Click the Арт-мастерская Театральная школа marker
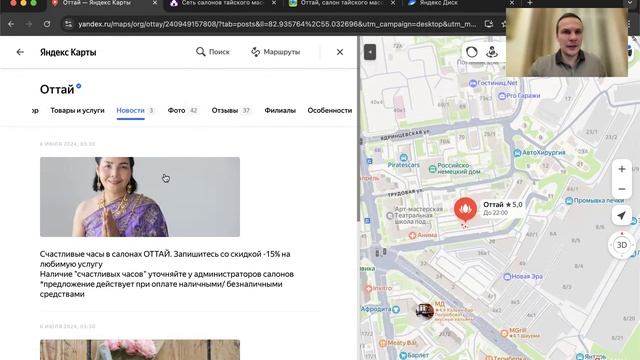The width and height of the screenshot is (640, 360). (414, 215)
